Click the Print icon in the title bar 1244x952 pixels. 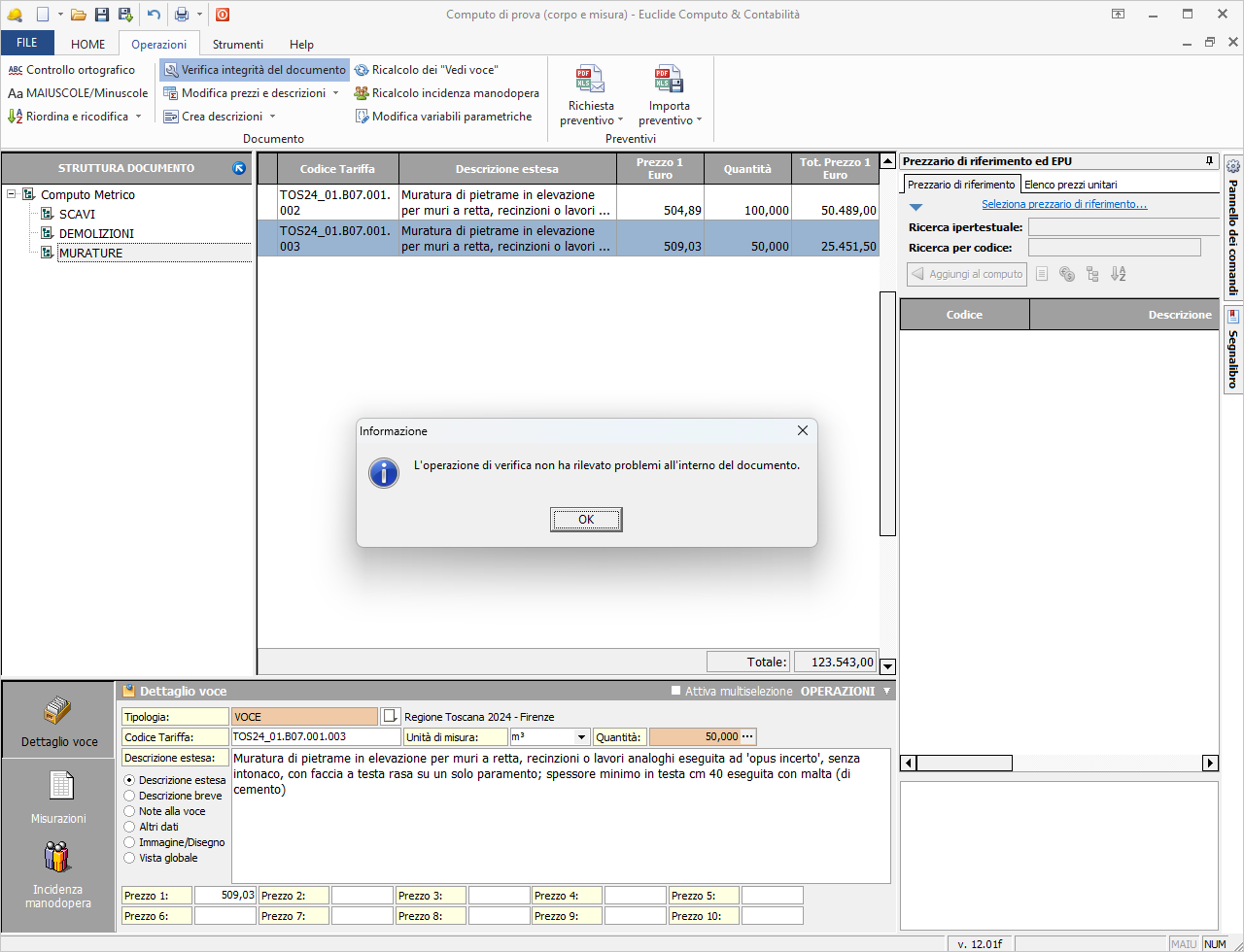tap(181, 15)
